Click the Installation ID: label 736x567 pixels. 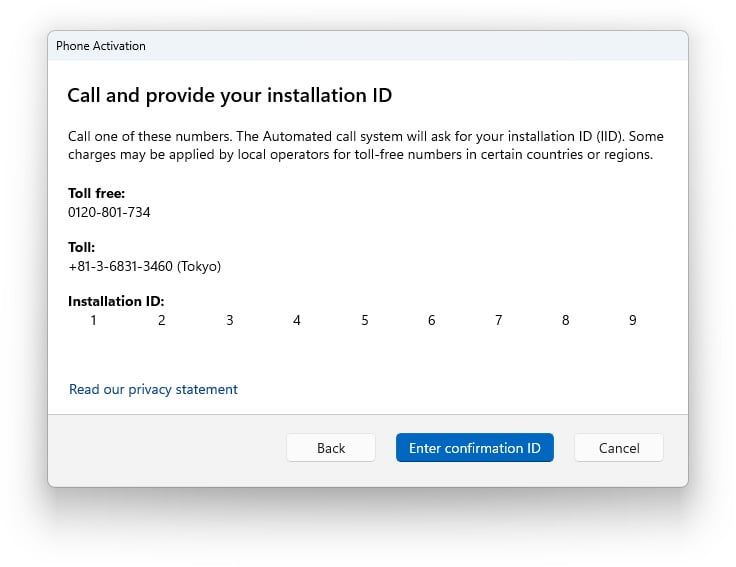click(x=116, y=301)
